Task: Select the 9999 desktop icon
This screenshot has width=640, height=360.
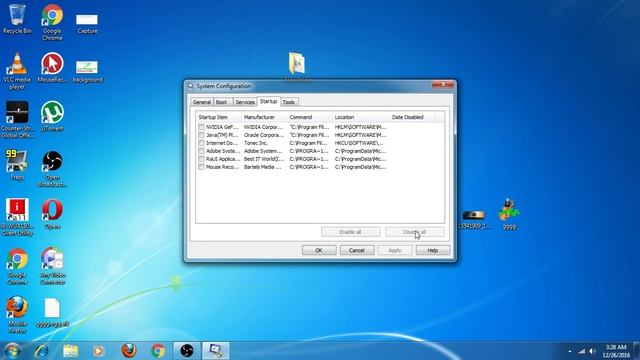Action: pyautogui.click(x=509, y=214)
